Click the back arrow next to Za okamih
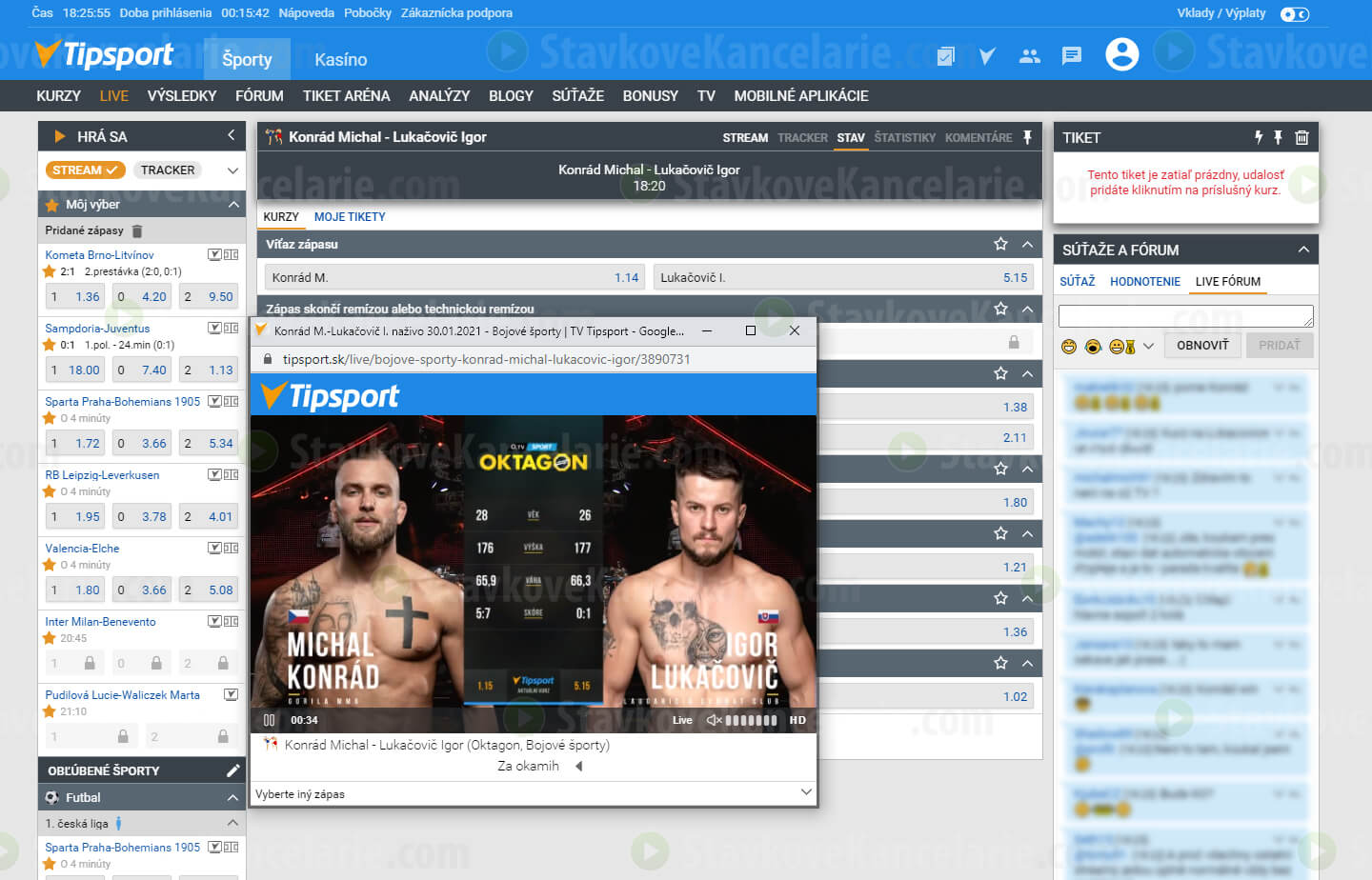The width and height of the screenshot is (1372, 880). click(x=578, y=766)
